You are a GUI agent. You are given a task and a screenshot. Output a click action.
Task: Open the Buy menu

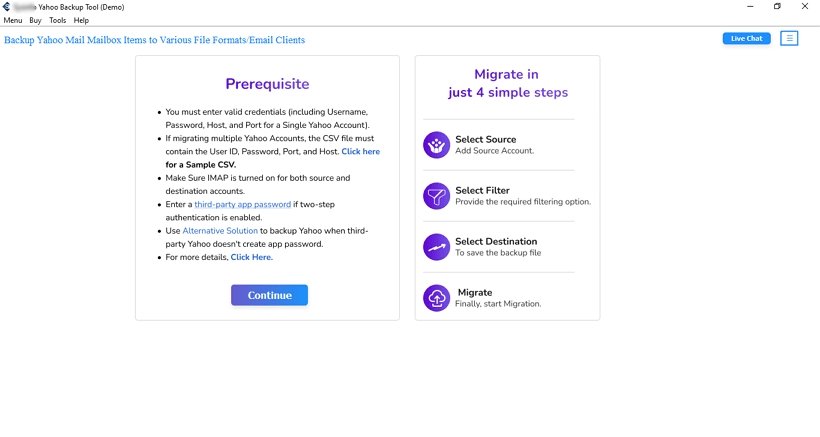coord(35,20)
